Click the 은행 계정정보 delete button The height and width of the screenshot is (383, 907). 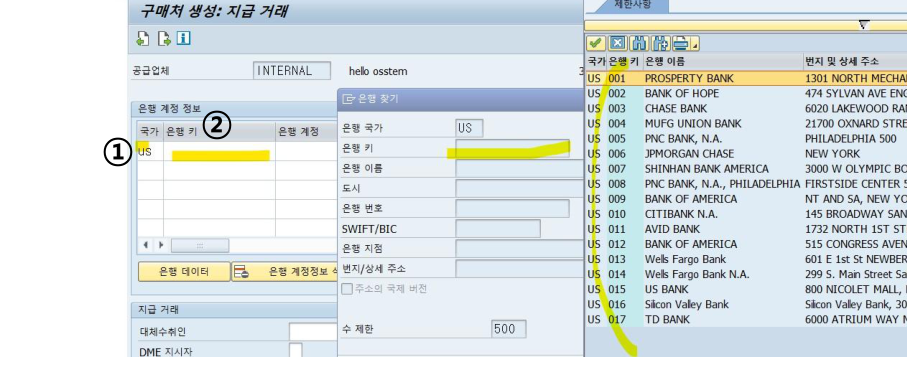(x=285, y=271)
